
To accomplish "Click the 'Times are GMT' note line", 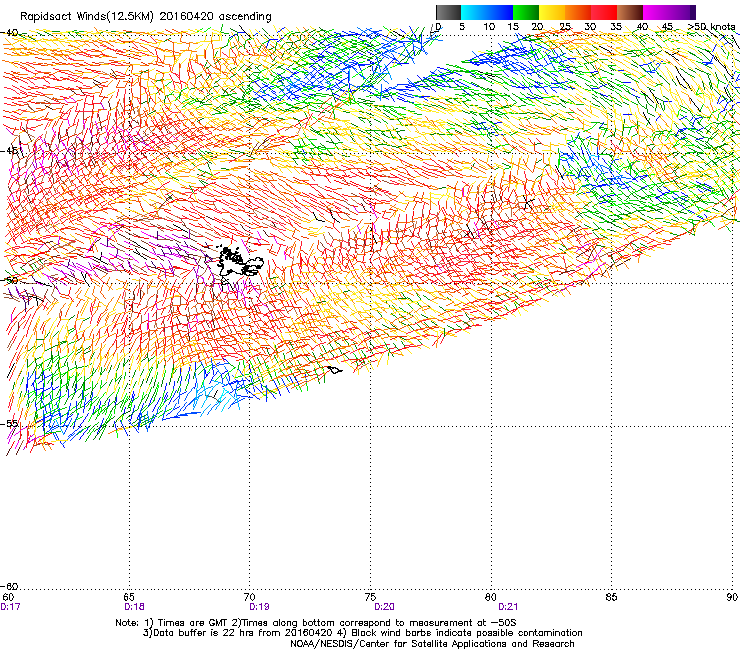I will pos(316,623).
